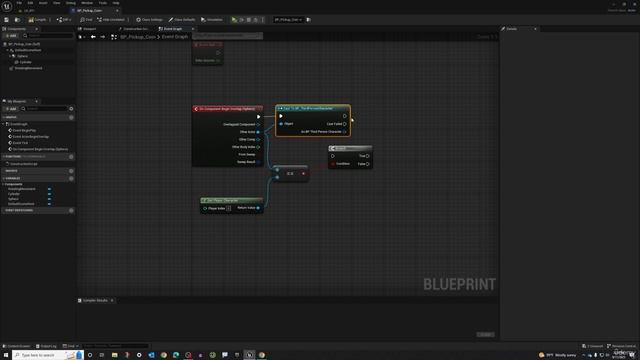Click the Windows Start button
This screenshot has height=360, width=640.
pos(6,355)
